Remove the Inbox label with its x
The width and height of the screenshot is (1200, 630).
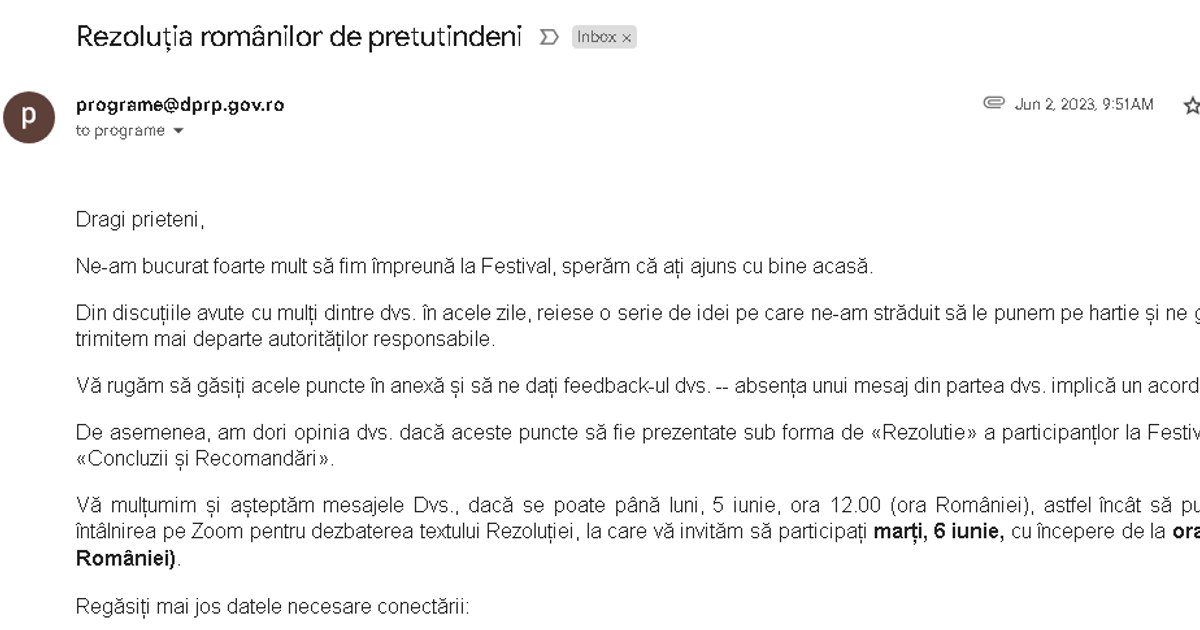point(627,38)
